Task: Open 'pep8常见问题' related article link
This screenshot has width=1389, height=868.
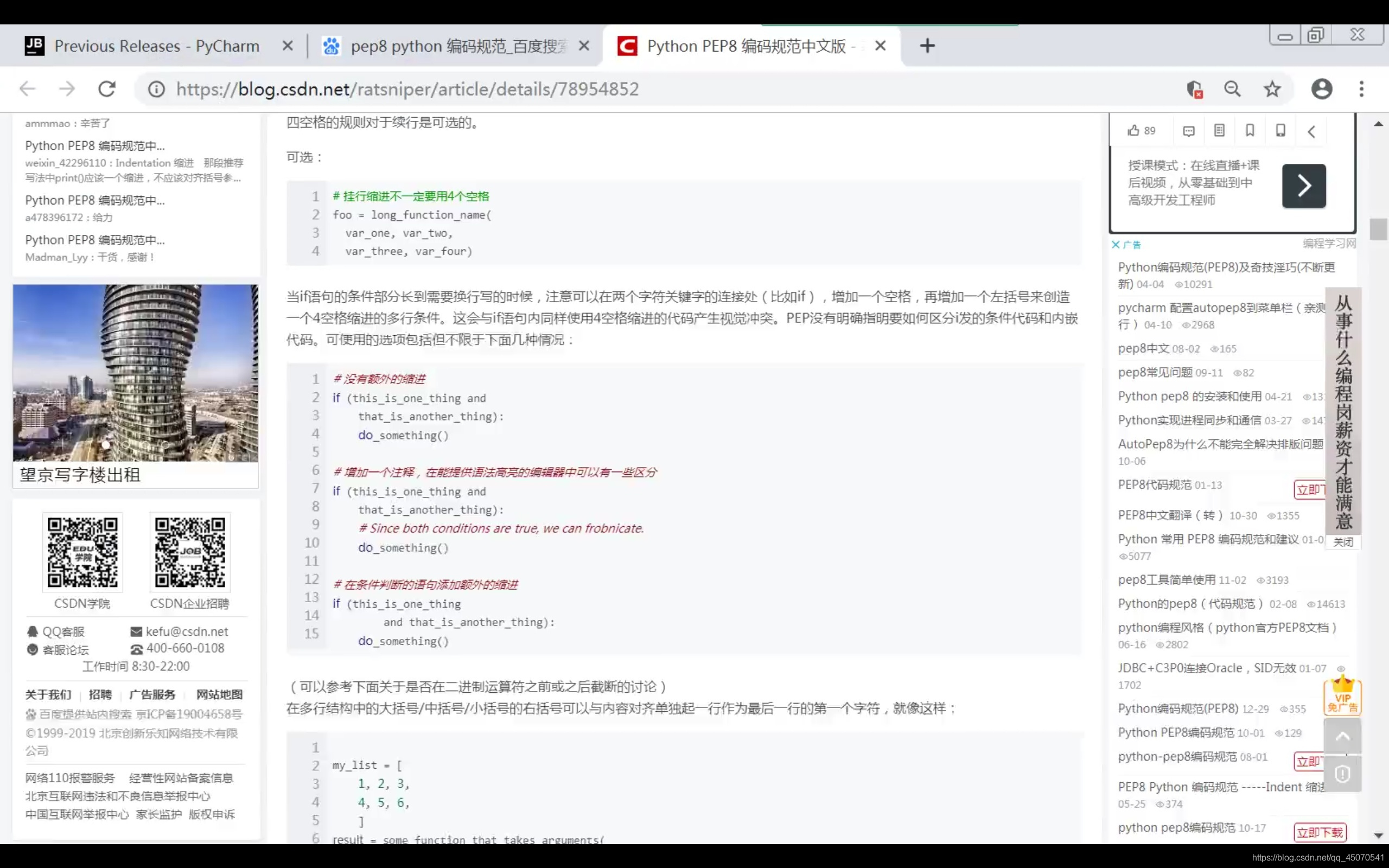Action: point(1155,373)
